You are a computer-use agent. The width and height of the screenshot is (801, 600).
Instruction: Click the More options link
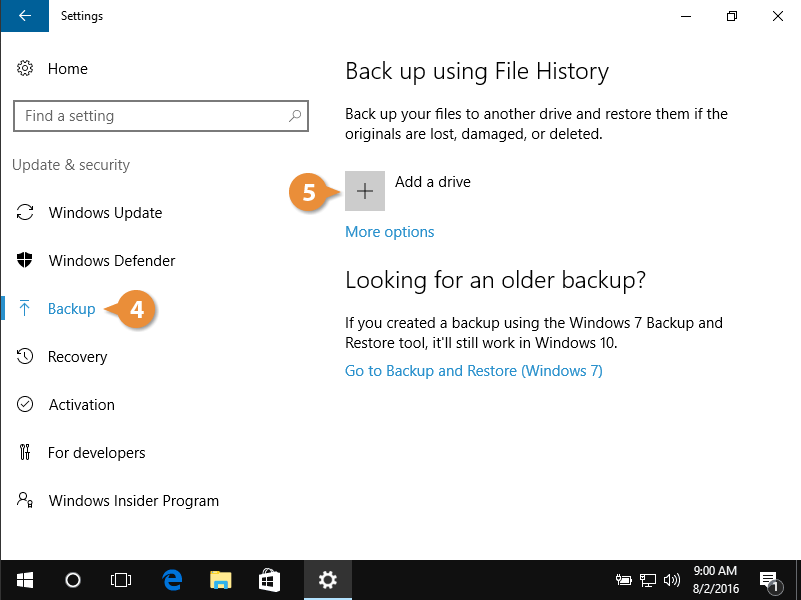click(390, 232)
